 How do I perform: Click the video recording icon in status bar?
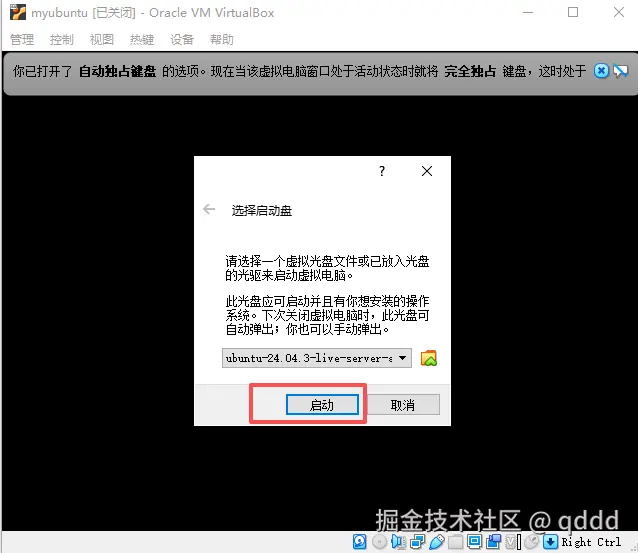494,542
